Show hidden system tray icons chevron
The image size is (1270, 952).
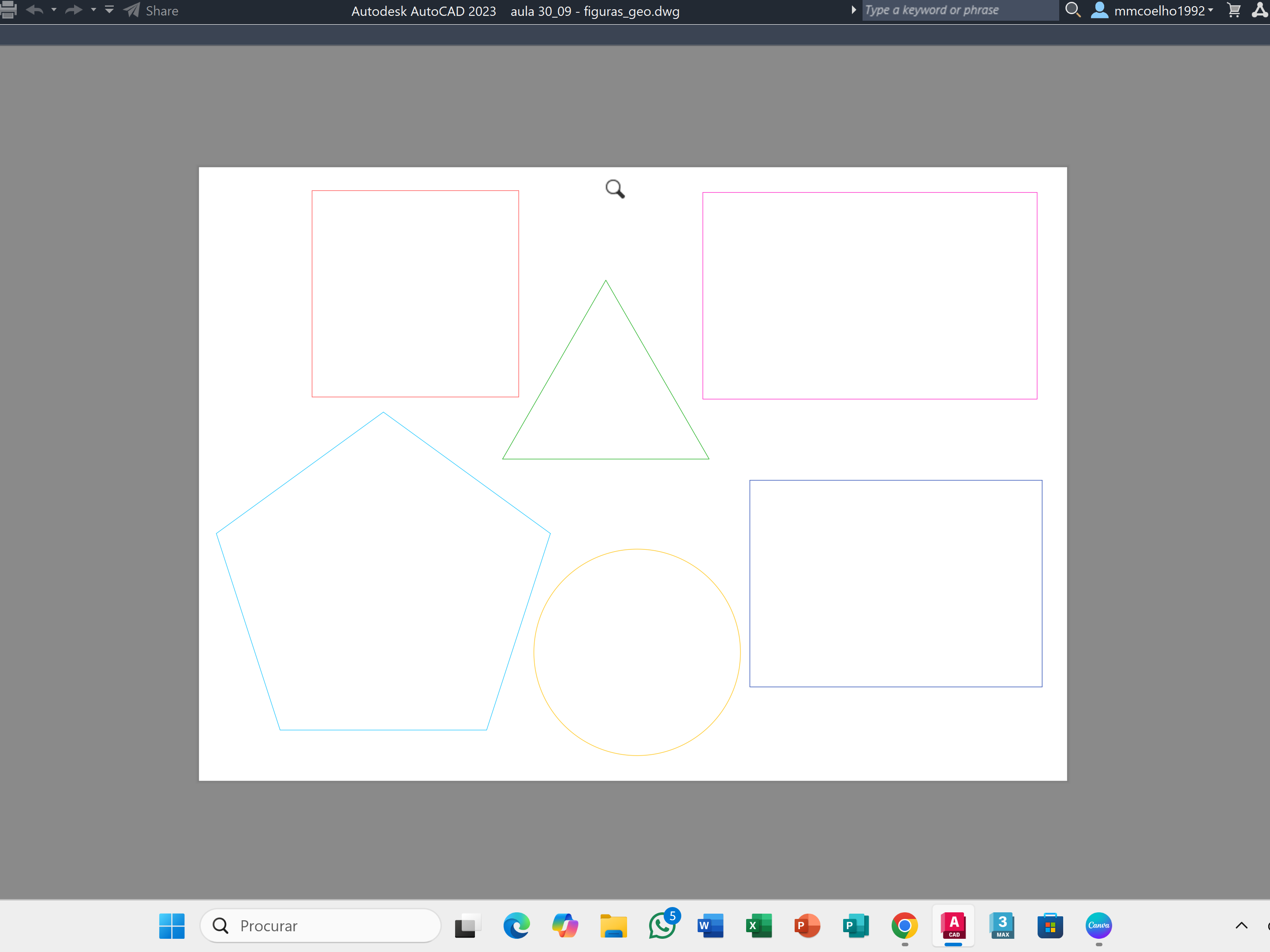1241,926
